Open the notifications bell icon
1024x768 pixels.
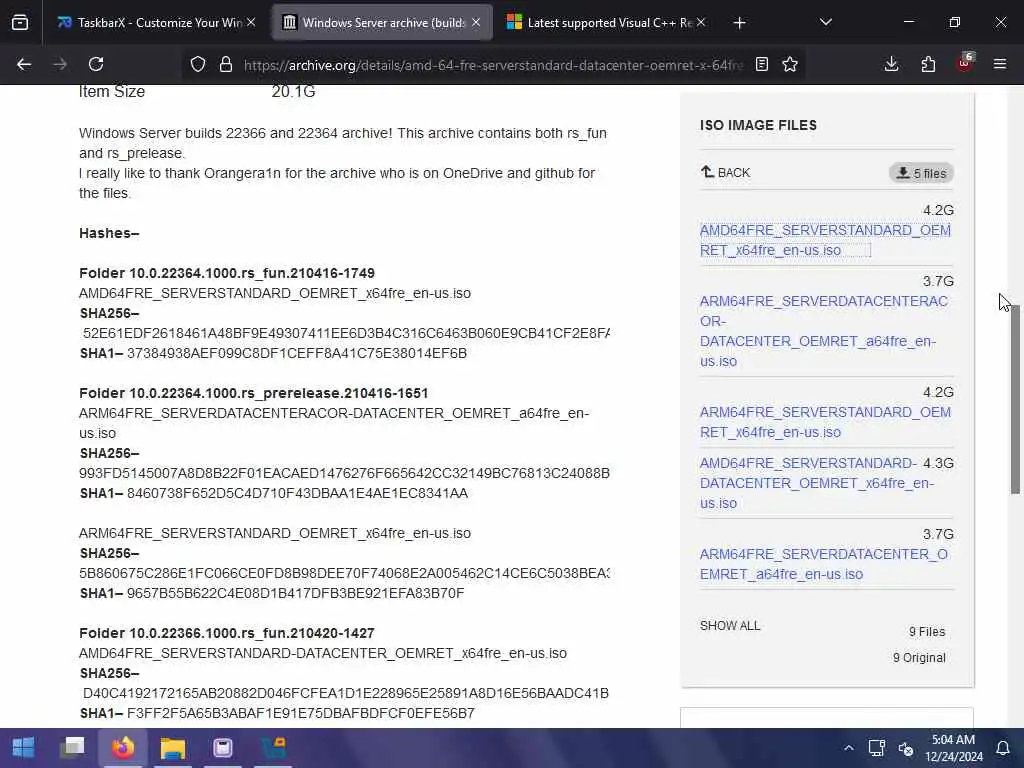[x=1003, y=748]
